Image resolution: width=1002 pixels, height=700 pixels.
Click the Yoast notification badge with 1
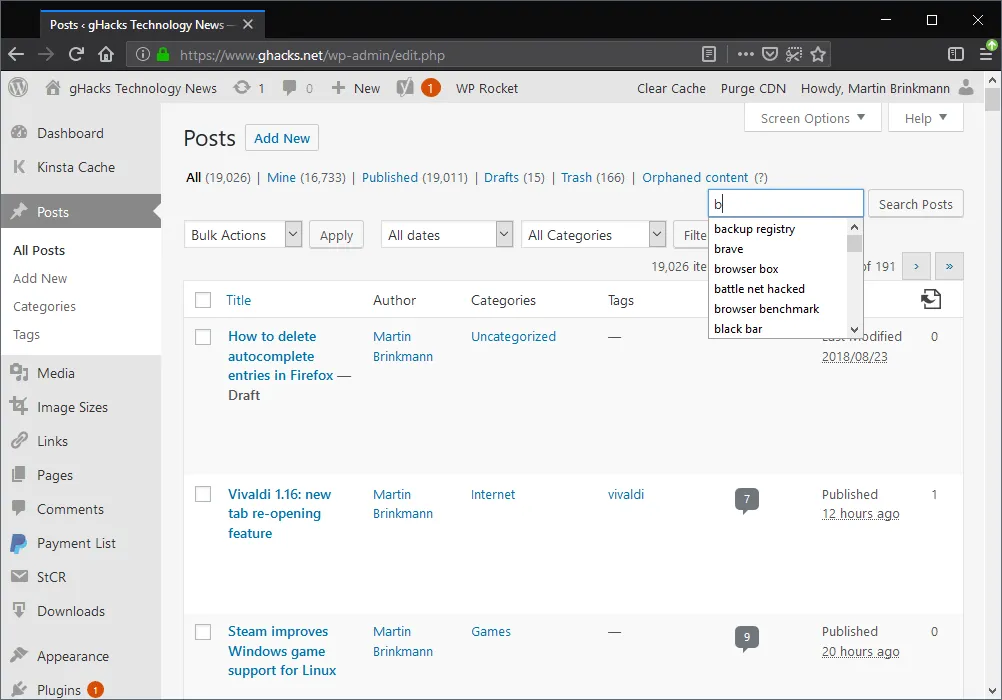431,88
